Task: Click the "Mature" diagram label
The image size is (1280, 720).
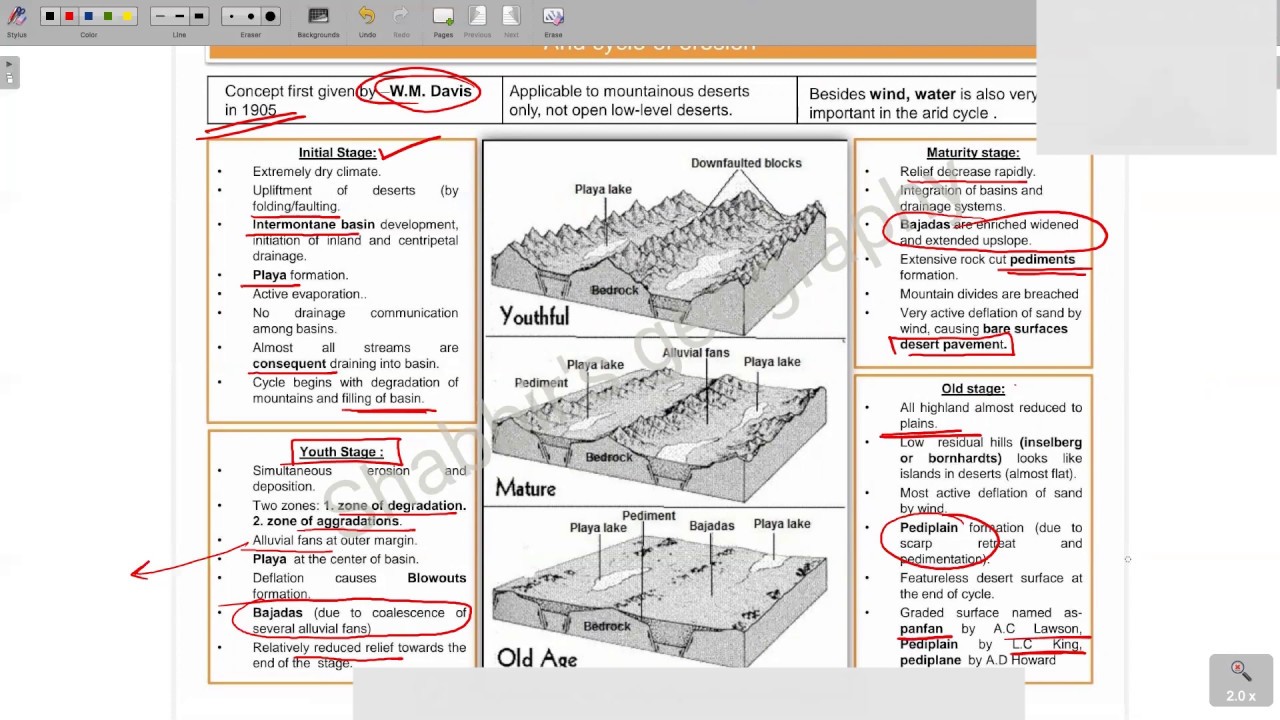Action: coord(526,488)
